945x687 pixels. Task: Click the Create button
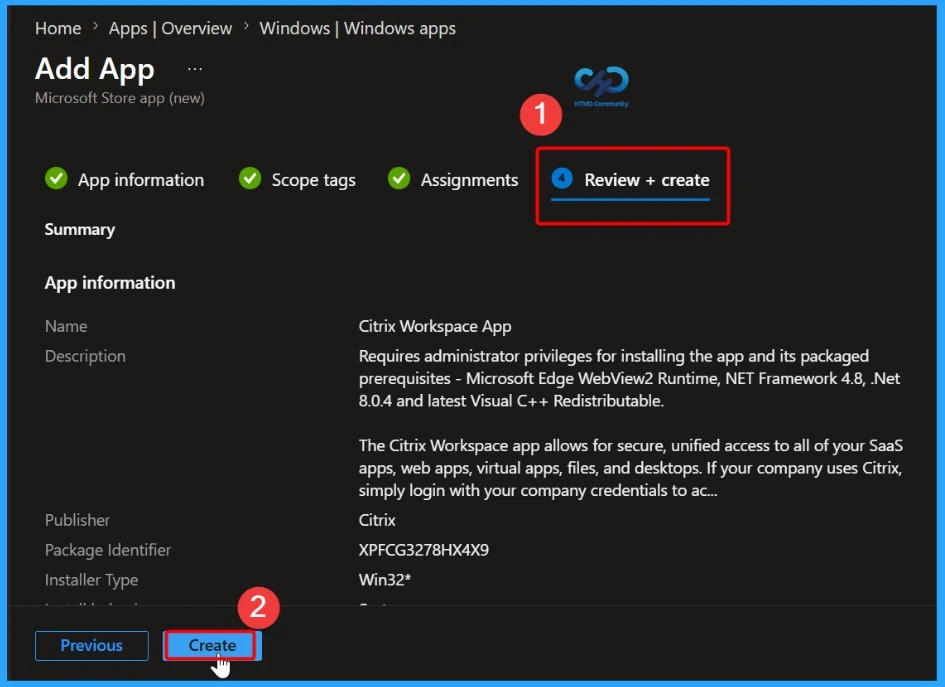[212, 645]
